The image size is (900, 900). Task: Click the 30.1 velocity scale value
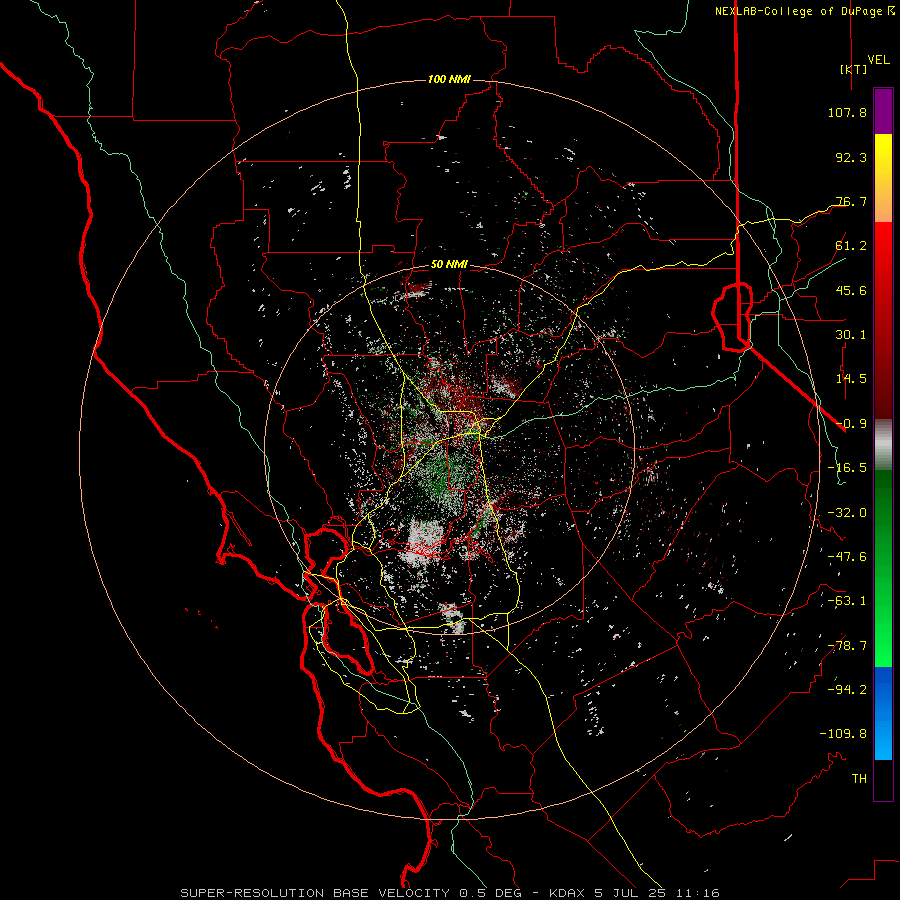[x=851, y=335]
